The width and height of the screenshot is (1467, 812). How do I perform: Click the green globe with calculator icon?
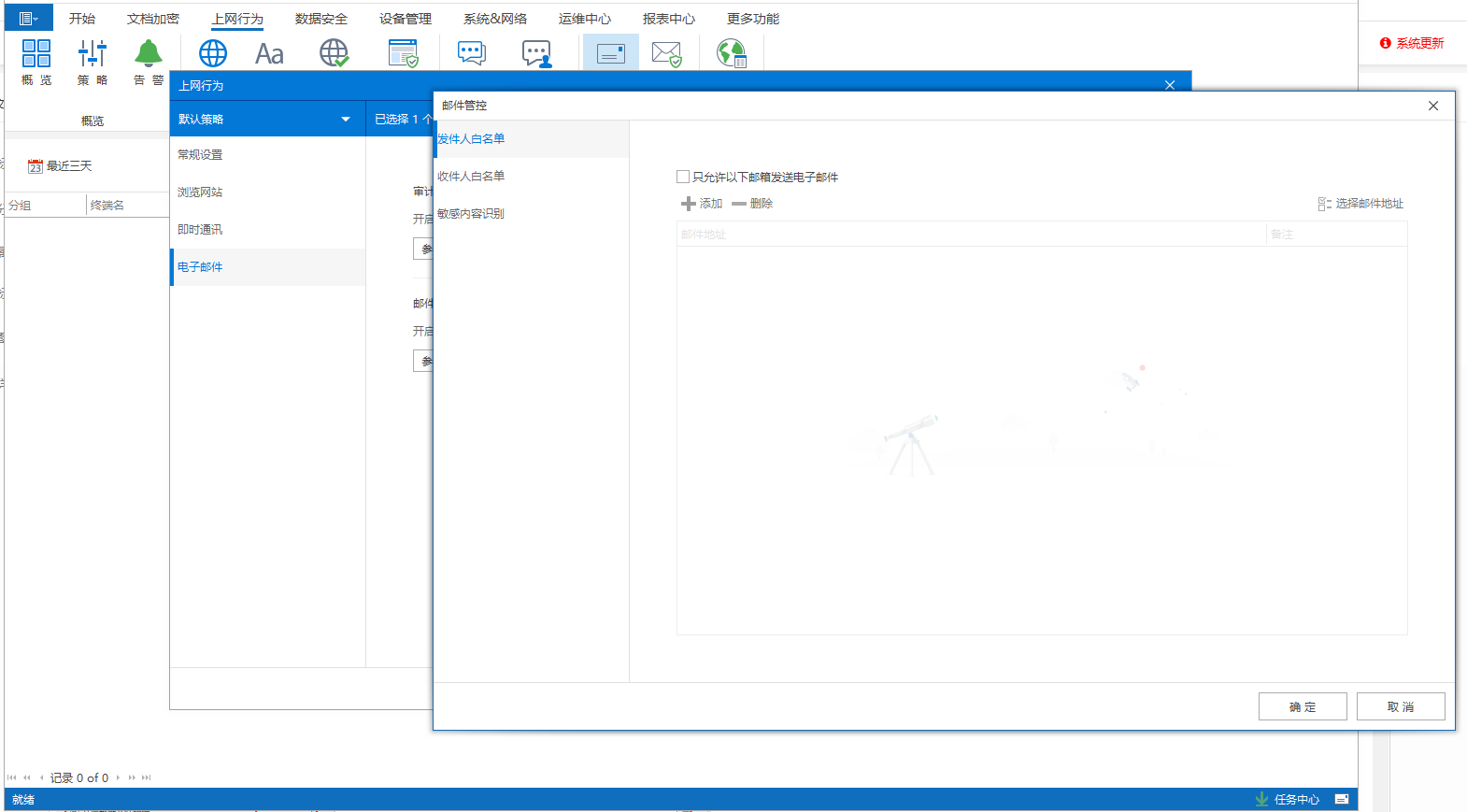tap(732, 53)
